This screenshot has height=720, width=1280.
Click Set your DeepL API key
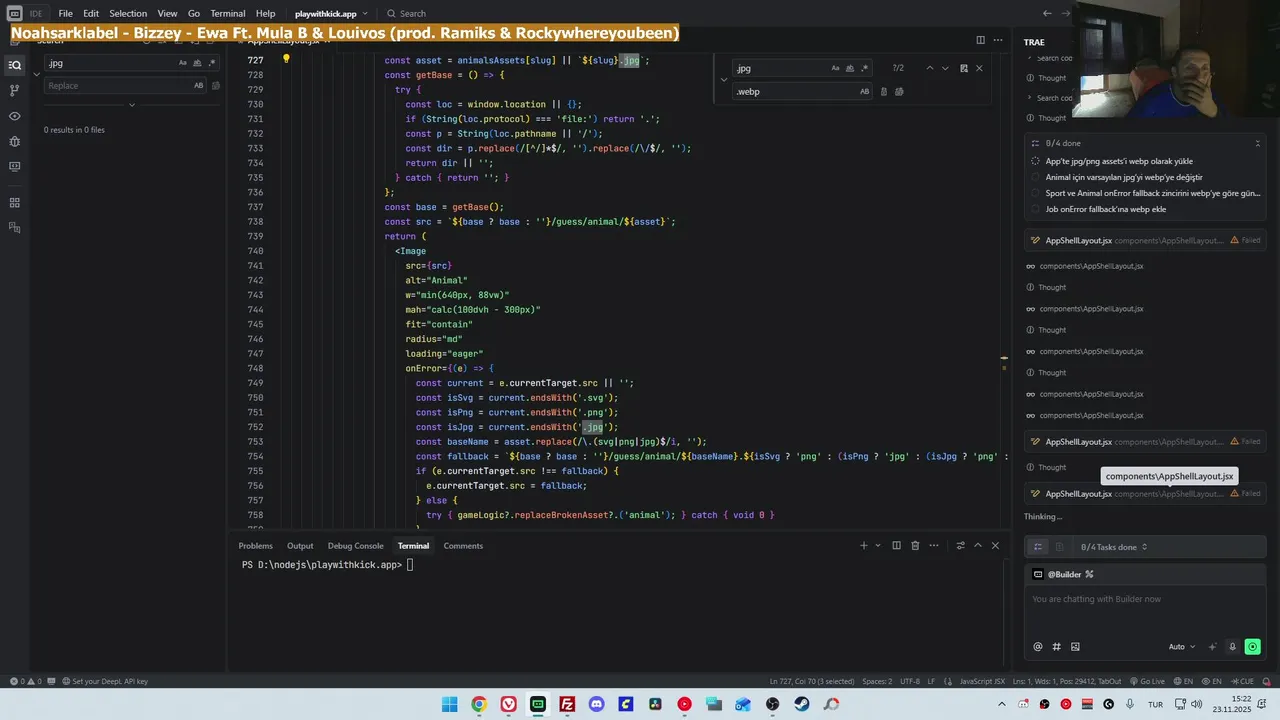tap(105, 681)
